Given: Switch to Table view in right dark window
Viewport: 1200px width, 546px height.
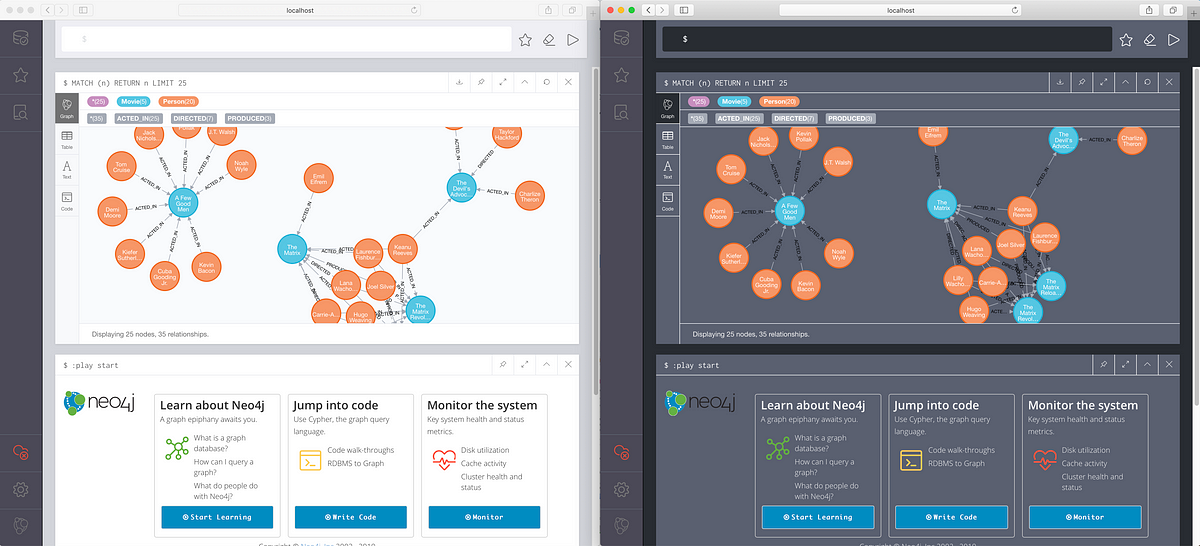Looking at the screenshot, I should pos(667,139).
